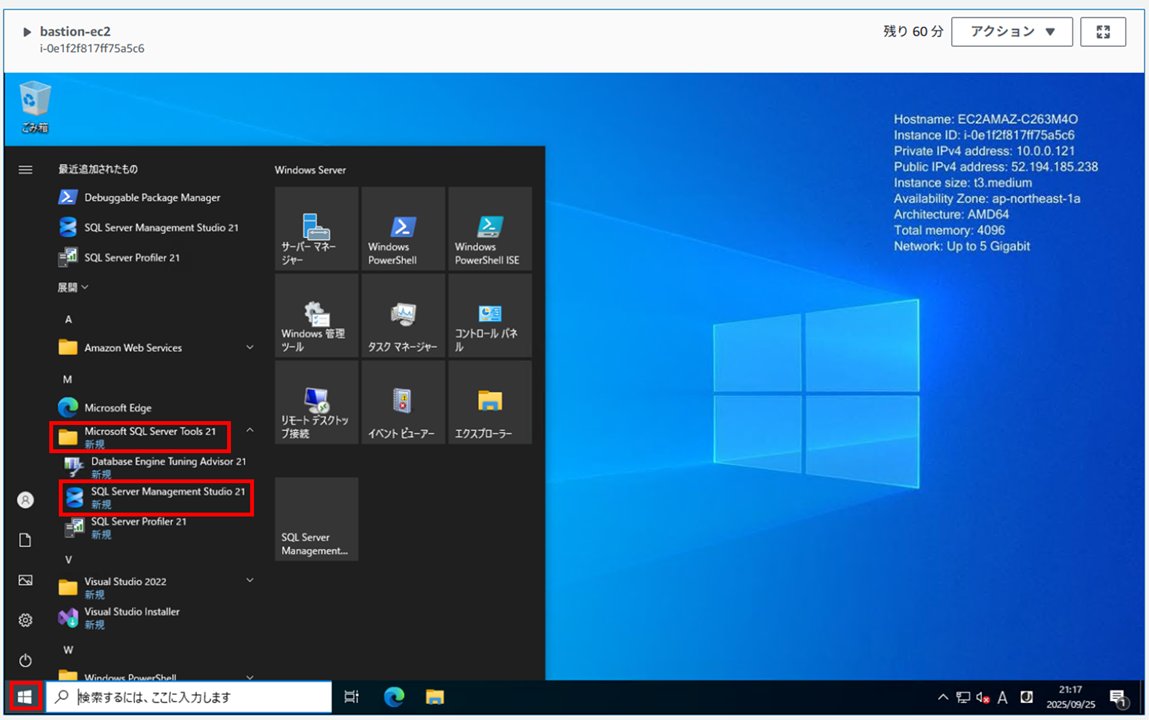Click the letter W app list header
The width and height of the screenshot is (1149, 720).
click(68, 650)
